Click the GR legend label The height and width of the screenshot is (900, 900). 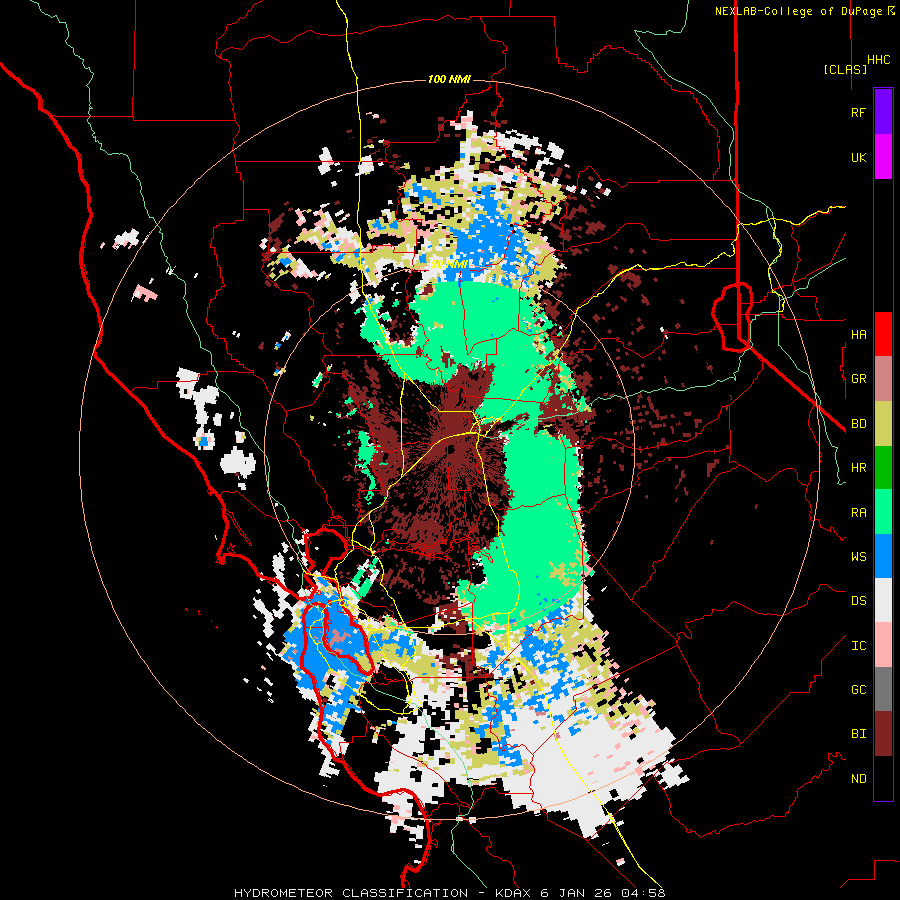click(x=858, y=379)
